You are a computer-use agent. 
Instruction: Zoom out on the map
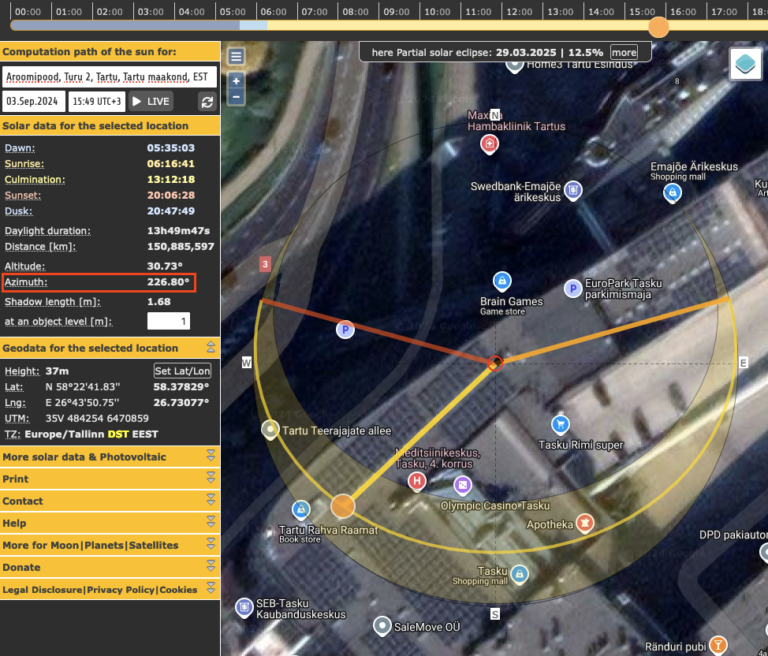pos(236,97)
